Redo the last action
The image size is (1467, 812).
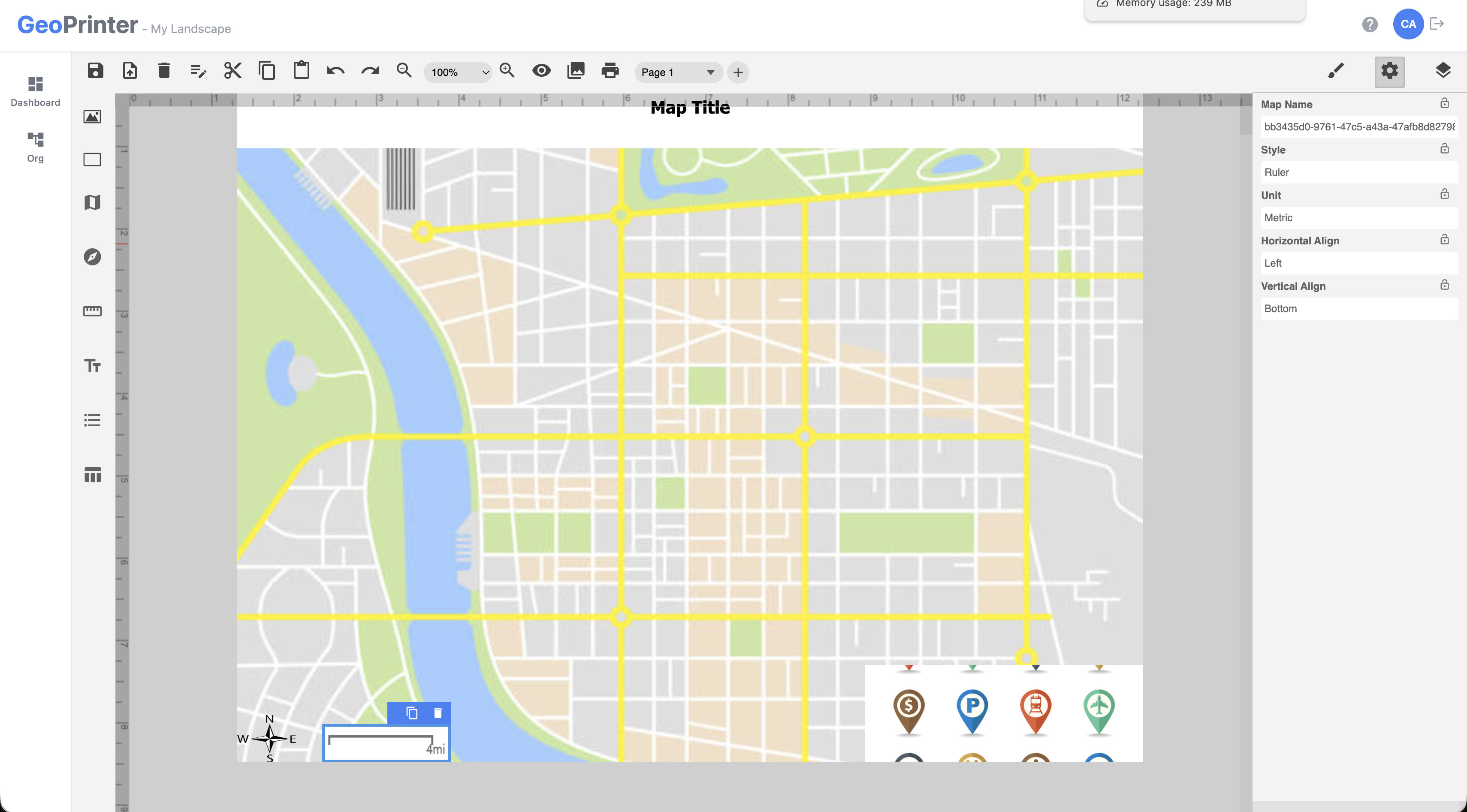pyautogui.click(x=370, y=71)
